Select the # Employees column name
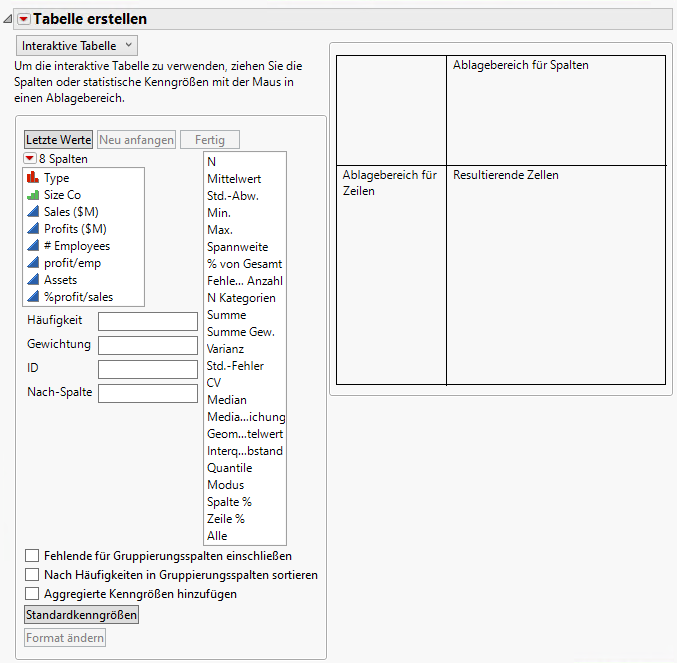The image size is (677, 663). 77,246
